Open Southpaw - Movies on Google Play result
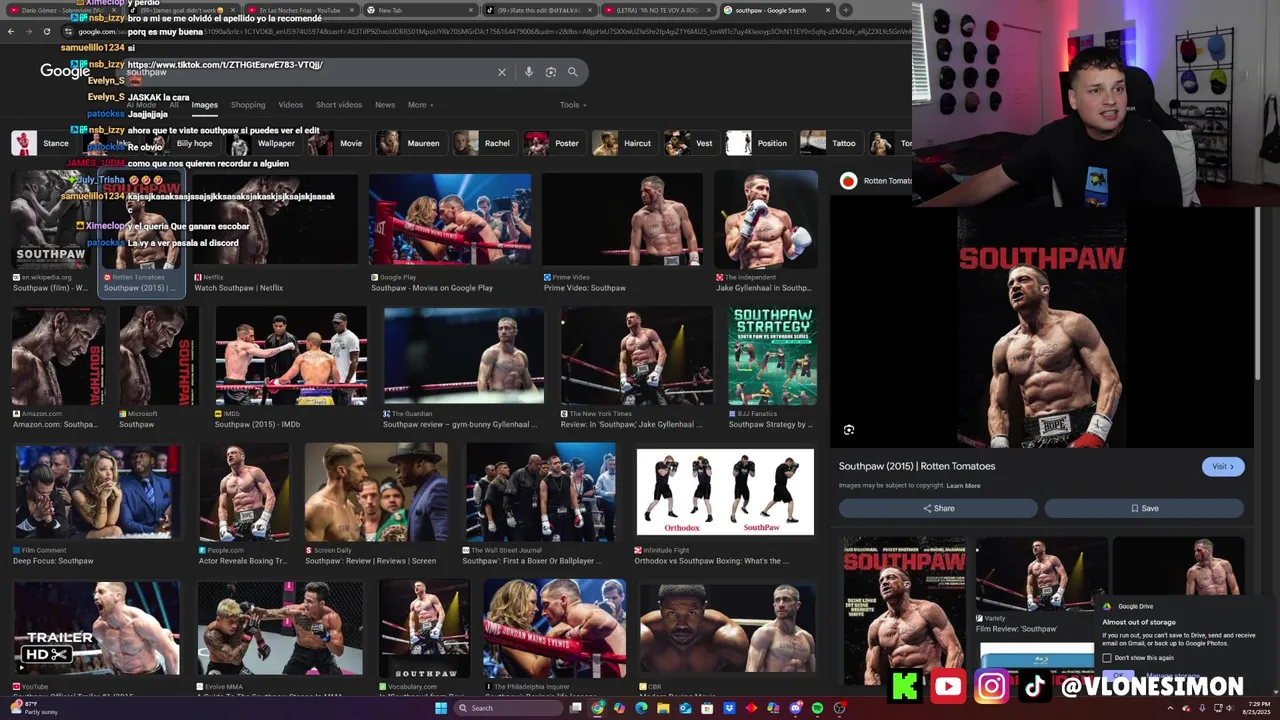This screenshot has height=720, width=1280. [450, 233]
